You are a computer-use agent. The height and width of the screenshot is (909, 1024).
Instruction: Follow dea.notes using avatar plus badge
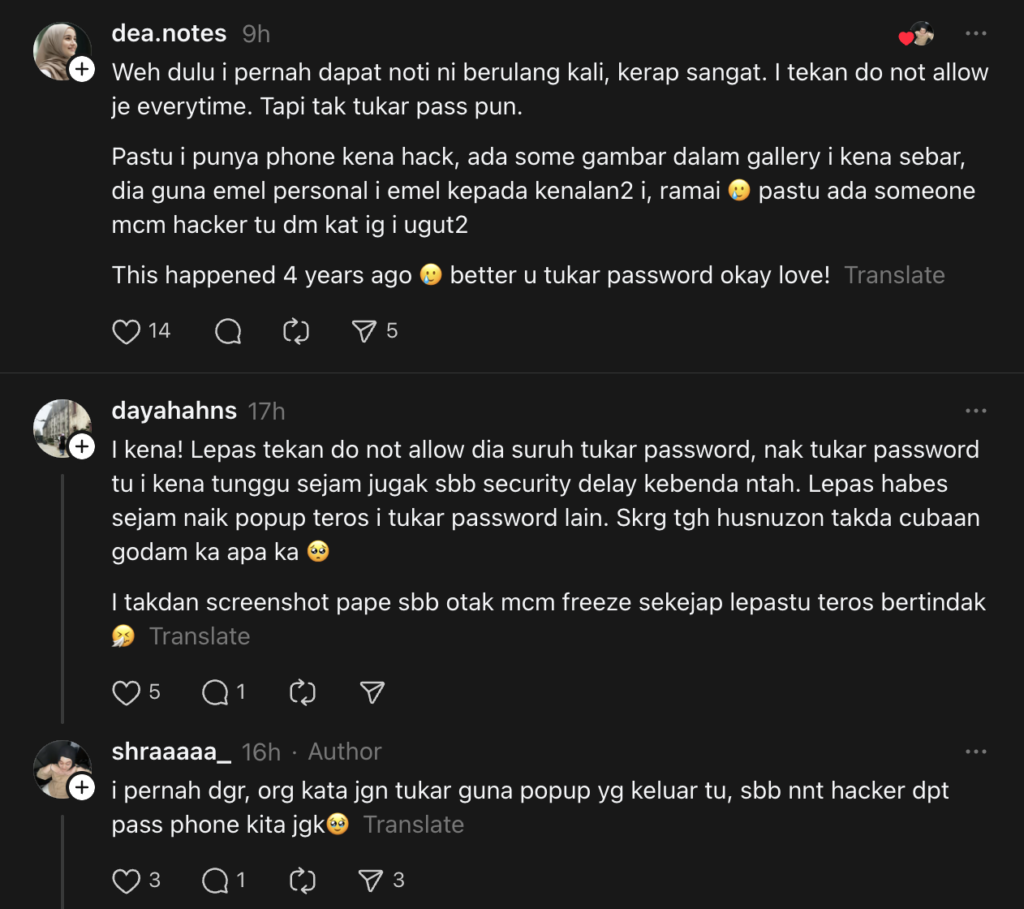[x=81, y=69]
